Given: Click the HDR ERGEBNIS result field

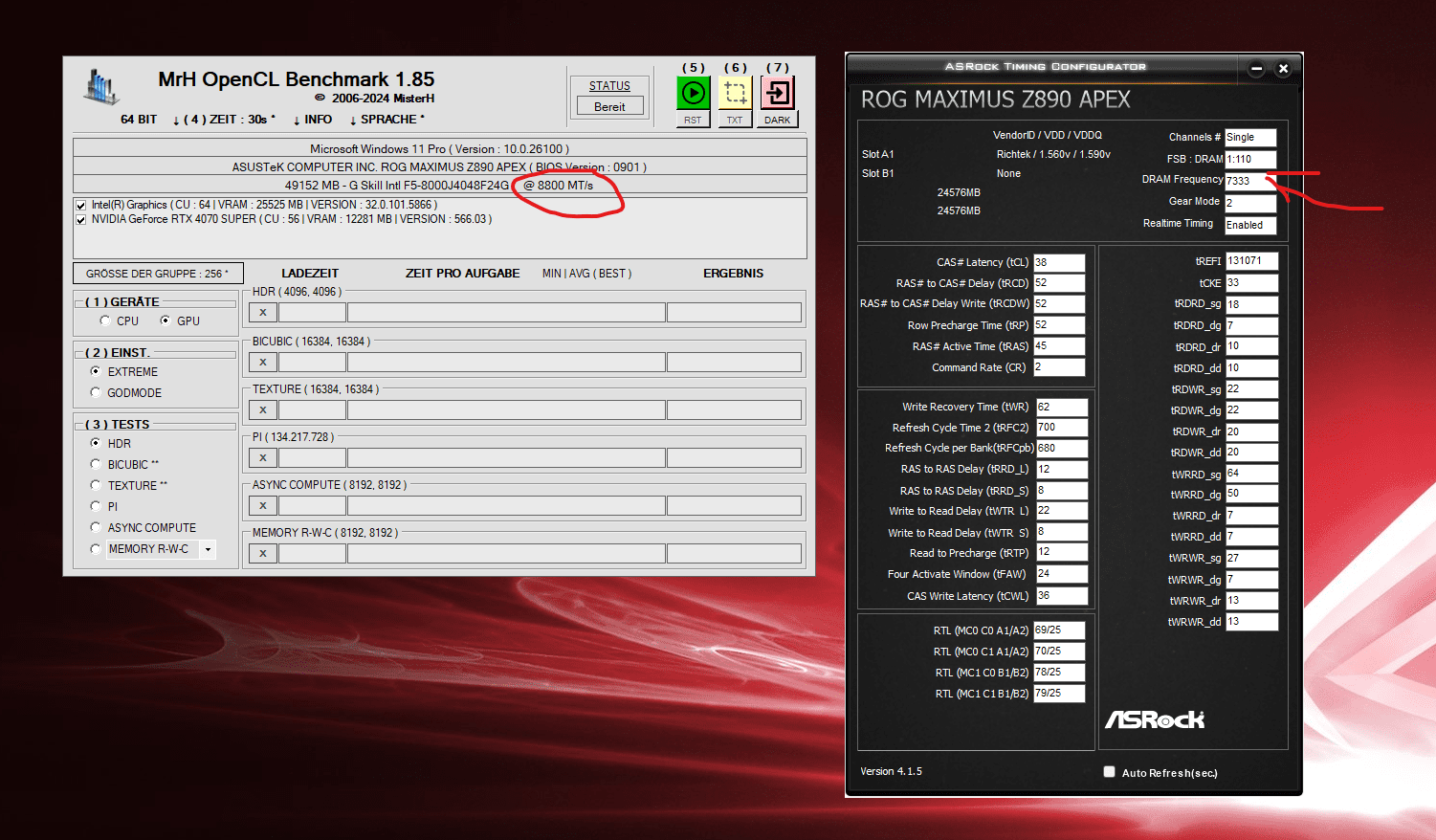Looking at the screenshot, I should (734, 312).
